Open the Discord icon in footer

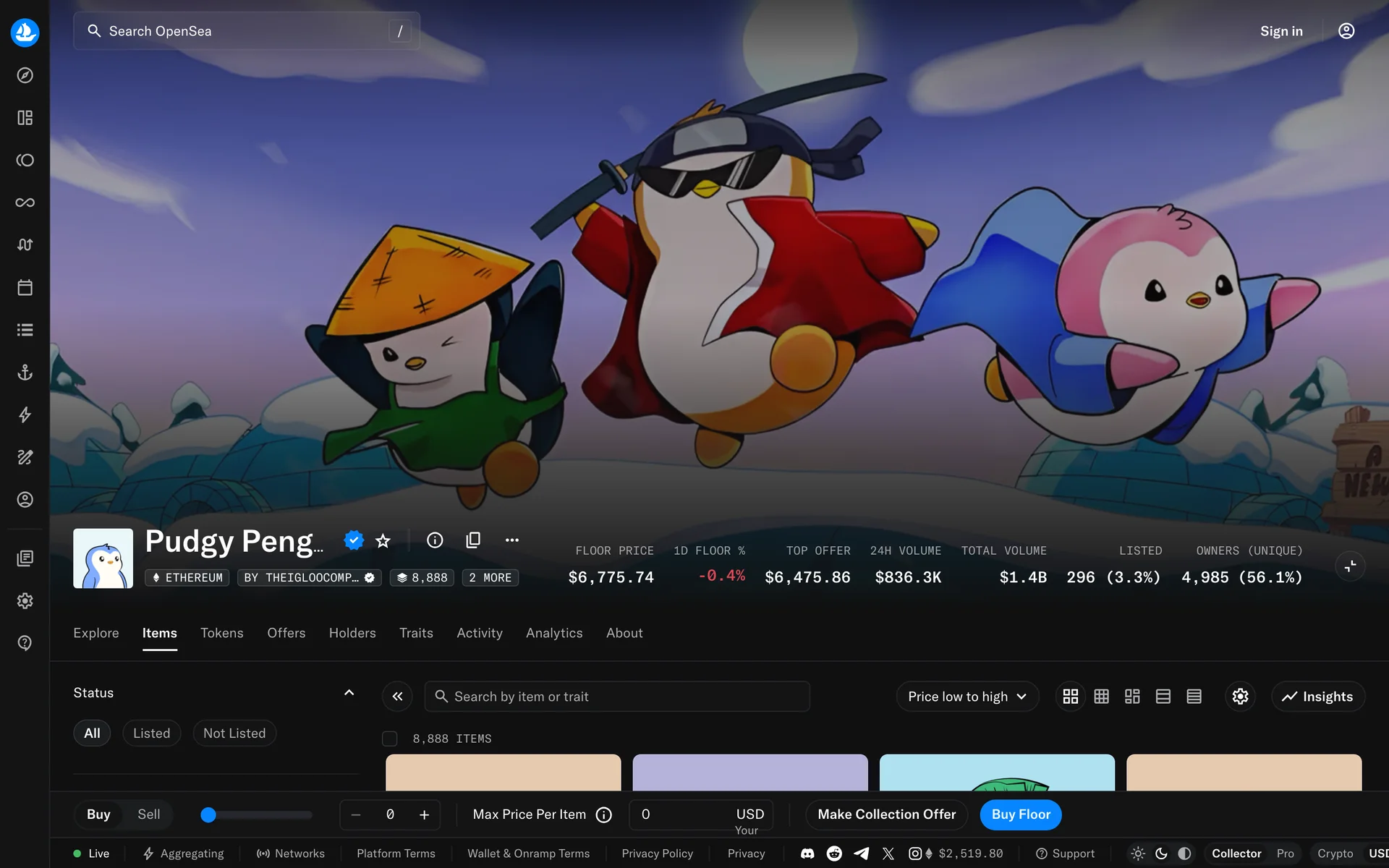[x=807, y=854]
